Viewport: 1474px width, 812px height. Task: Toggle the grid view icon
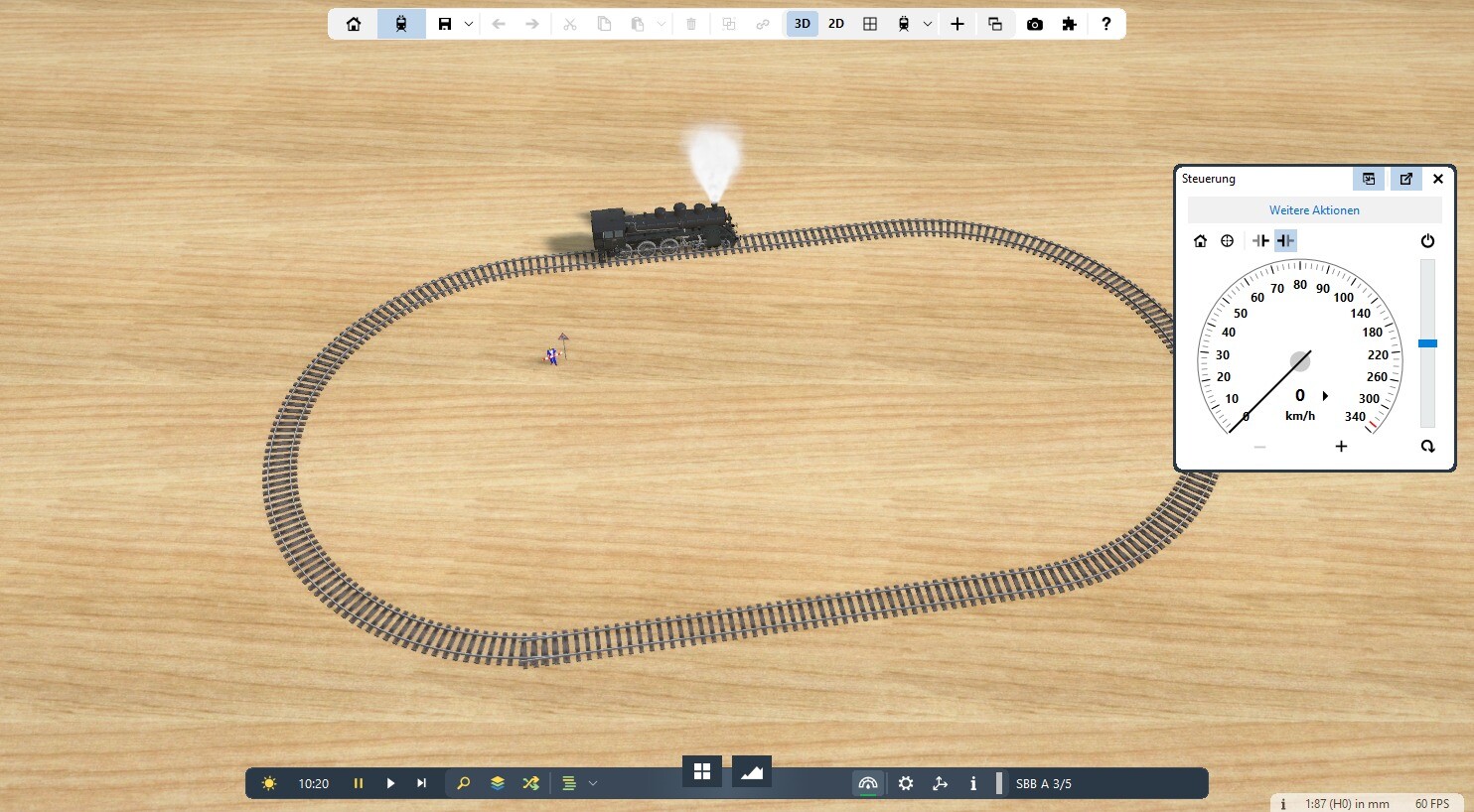coord(870,24)
